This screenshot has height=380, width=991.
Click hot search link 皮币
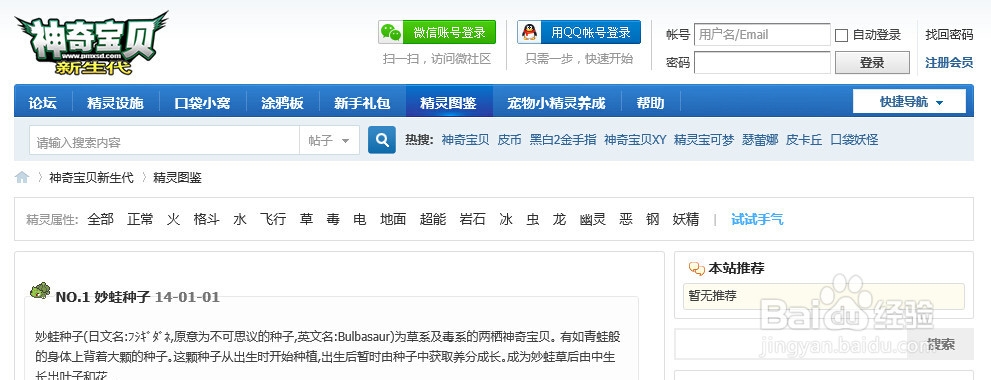[x=509, y=140]
